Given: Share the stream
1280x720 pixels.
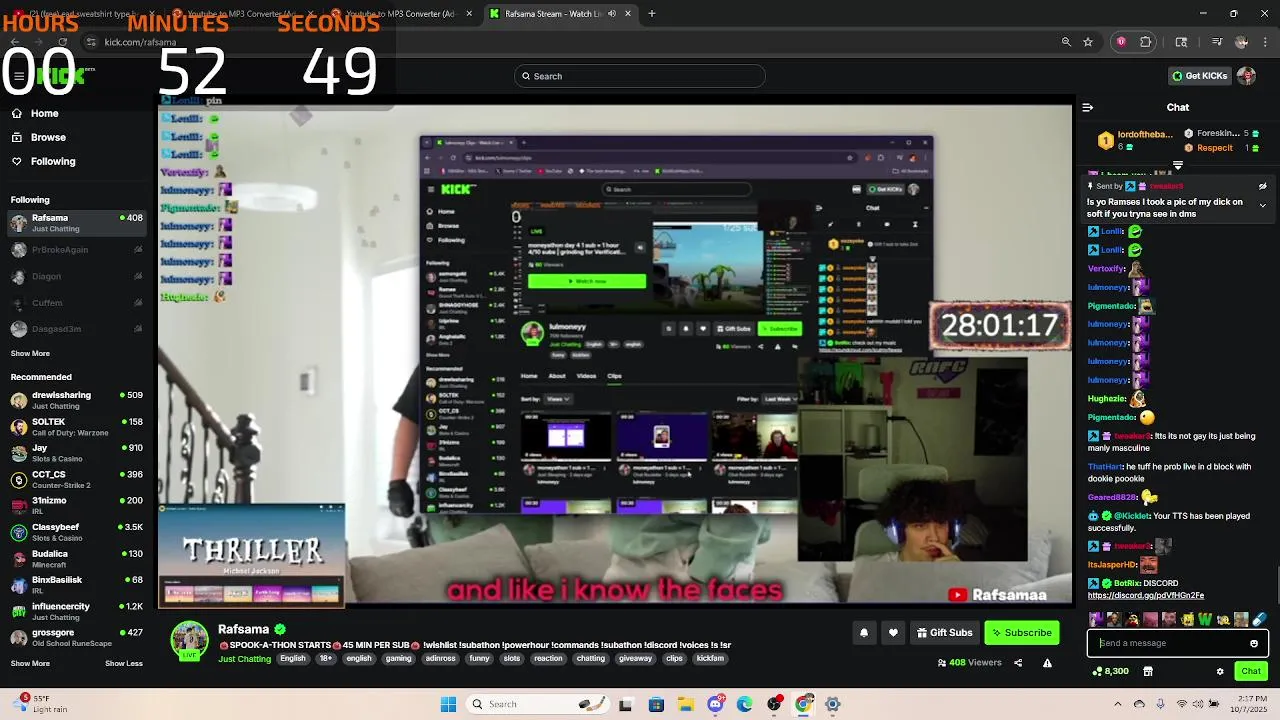Looking at the screenshot, I should (x=1018, y=662).
